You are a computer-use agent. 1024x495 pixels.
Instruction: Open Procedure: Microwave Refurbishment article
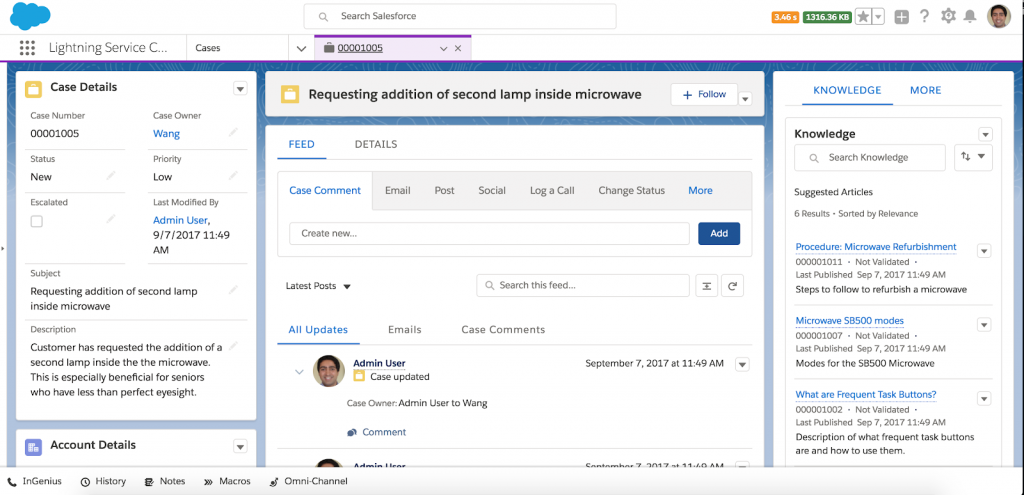coord(876,247)
